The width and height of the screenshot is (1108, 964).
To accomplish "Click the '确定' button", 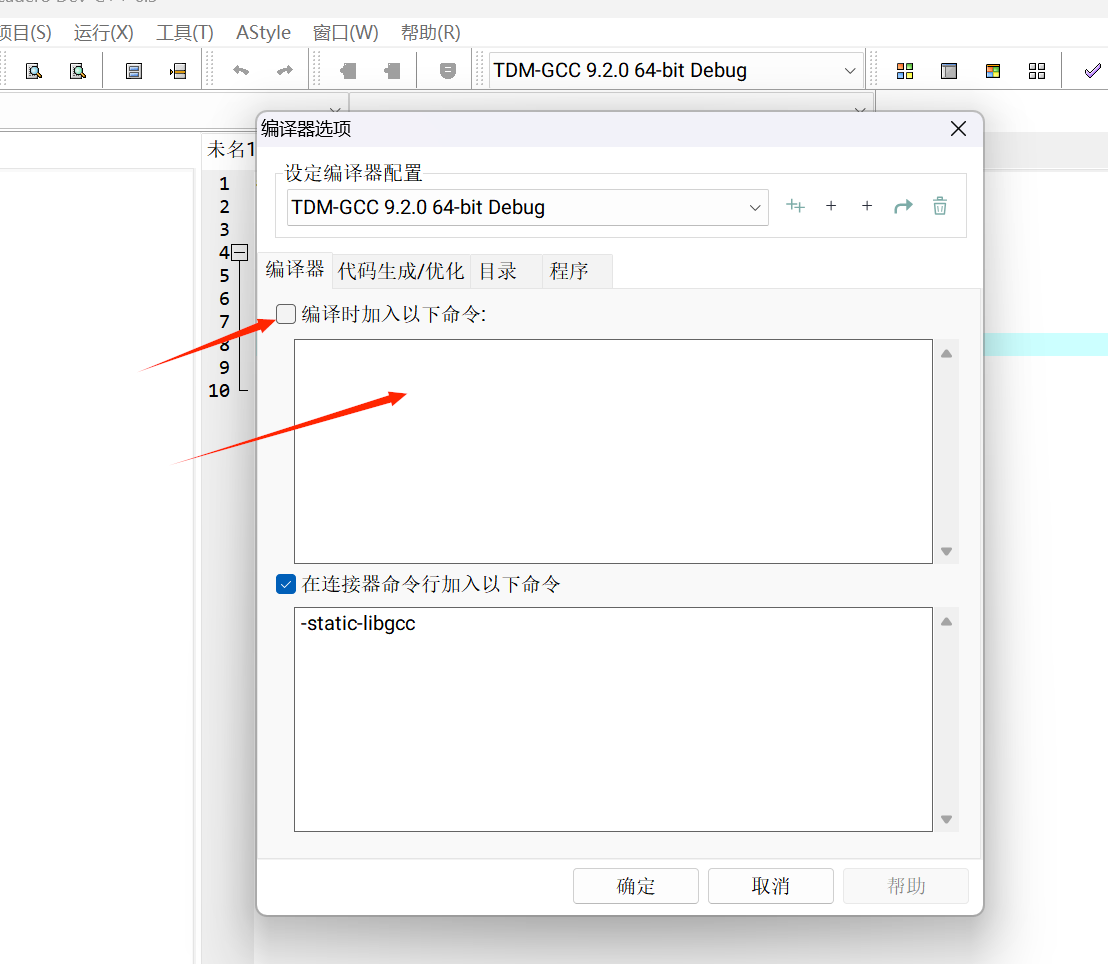I will 636,886.
